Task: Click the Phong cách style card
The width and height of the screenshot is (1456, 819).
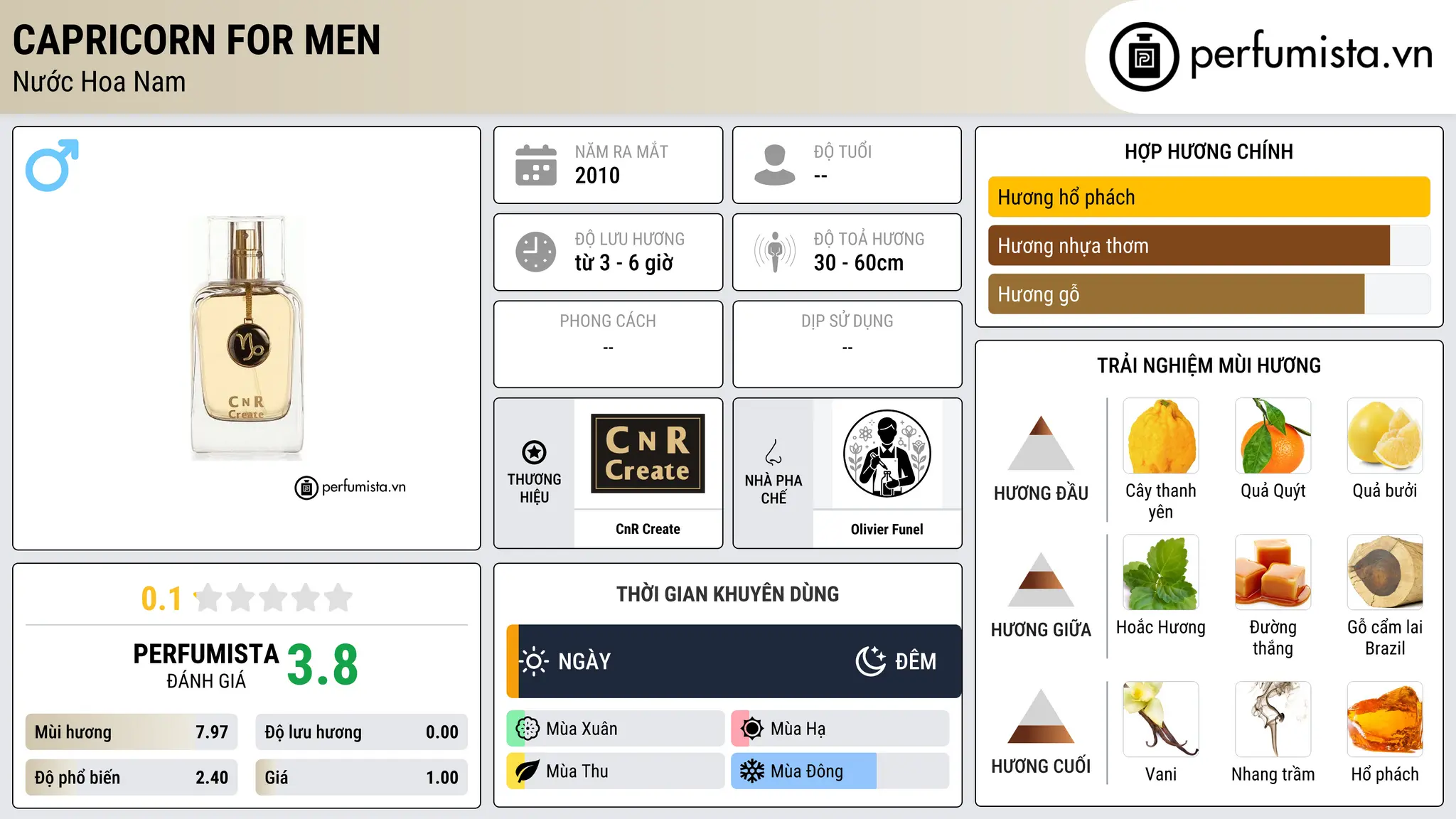Action: click(x=608, y=344)
